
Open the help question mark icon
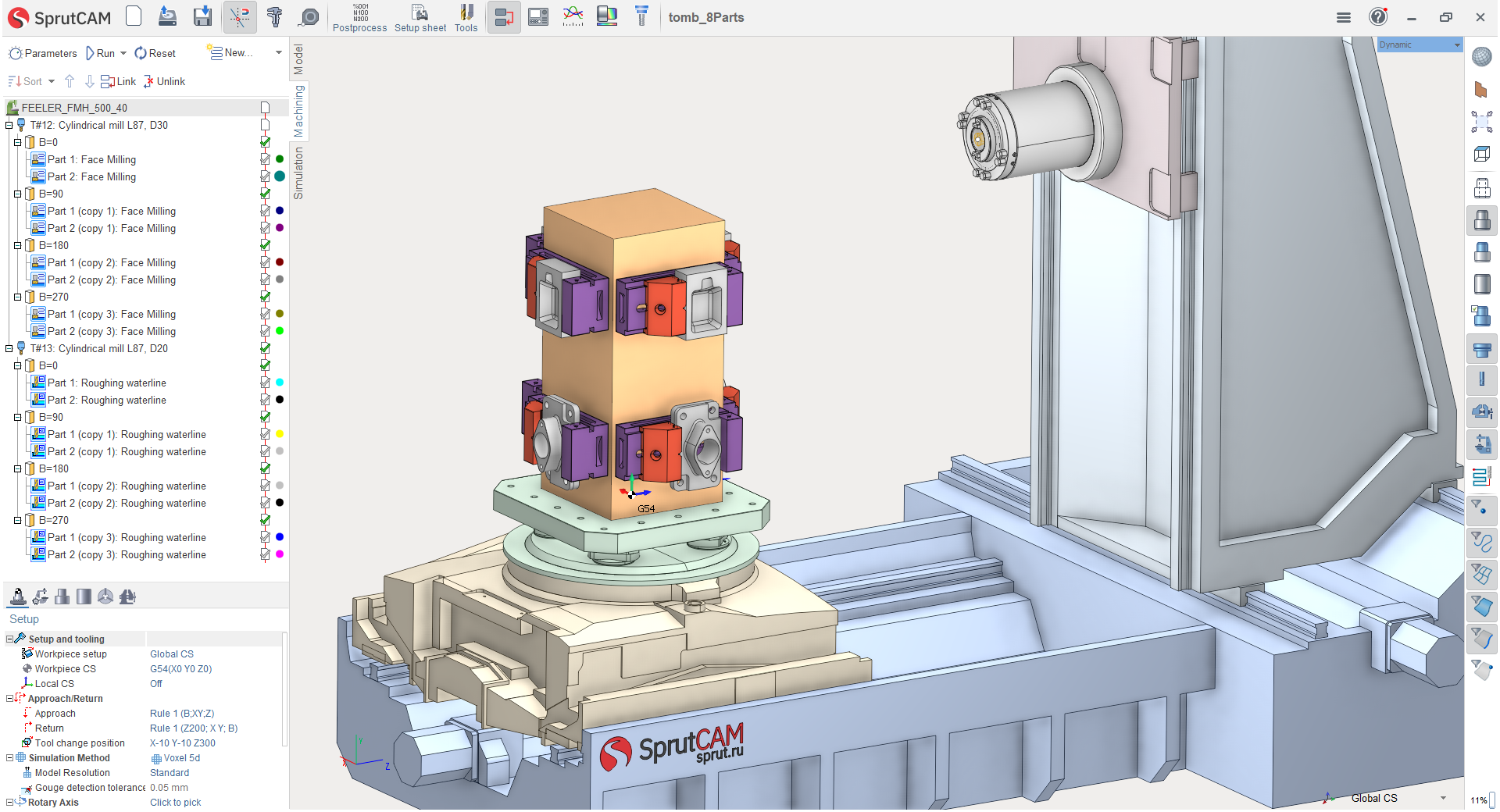click(x=1378, y=17)
